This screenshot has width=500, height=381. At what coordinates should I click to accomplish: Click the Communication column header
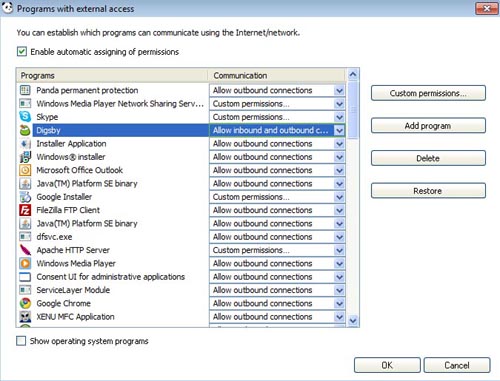pyautogui.click(x=277, y=76)
